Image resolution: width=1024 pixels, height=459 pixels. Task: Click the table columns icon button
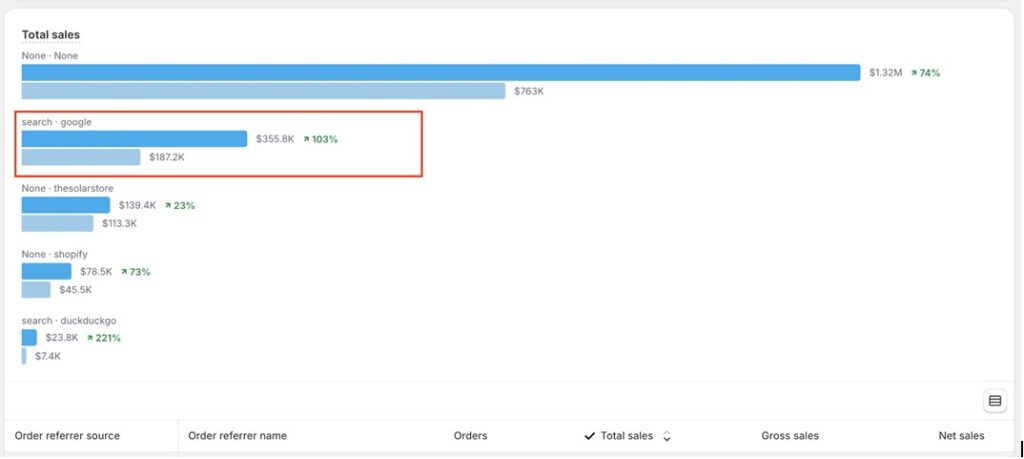point(994,401)
